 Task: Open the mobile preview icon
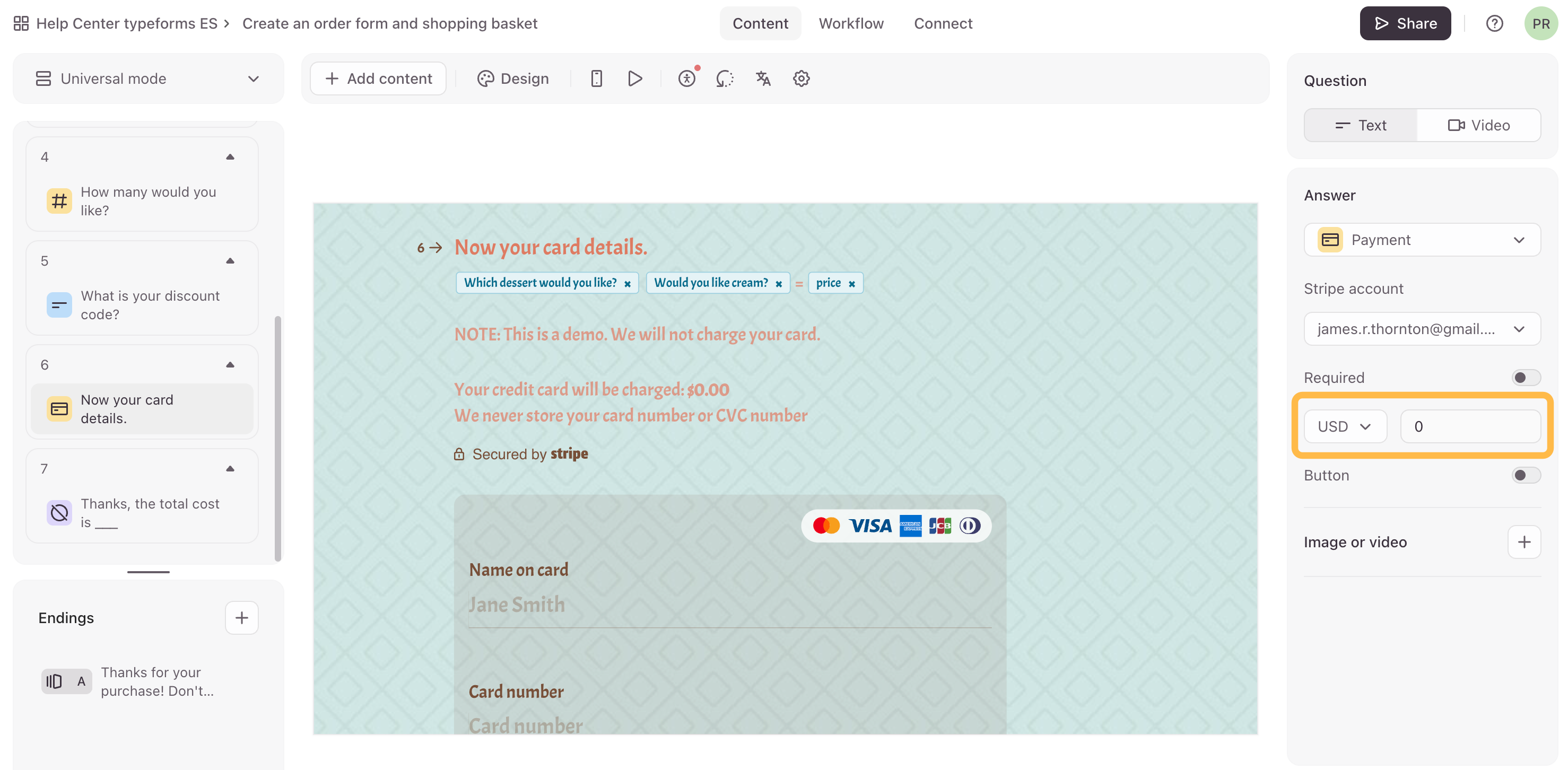(597, 78)
